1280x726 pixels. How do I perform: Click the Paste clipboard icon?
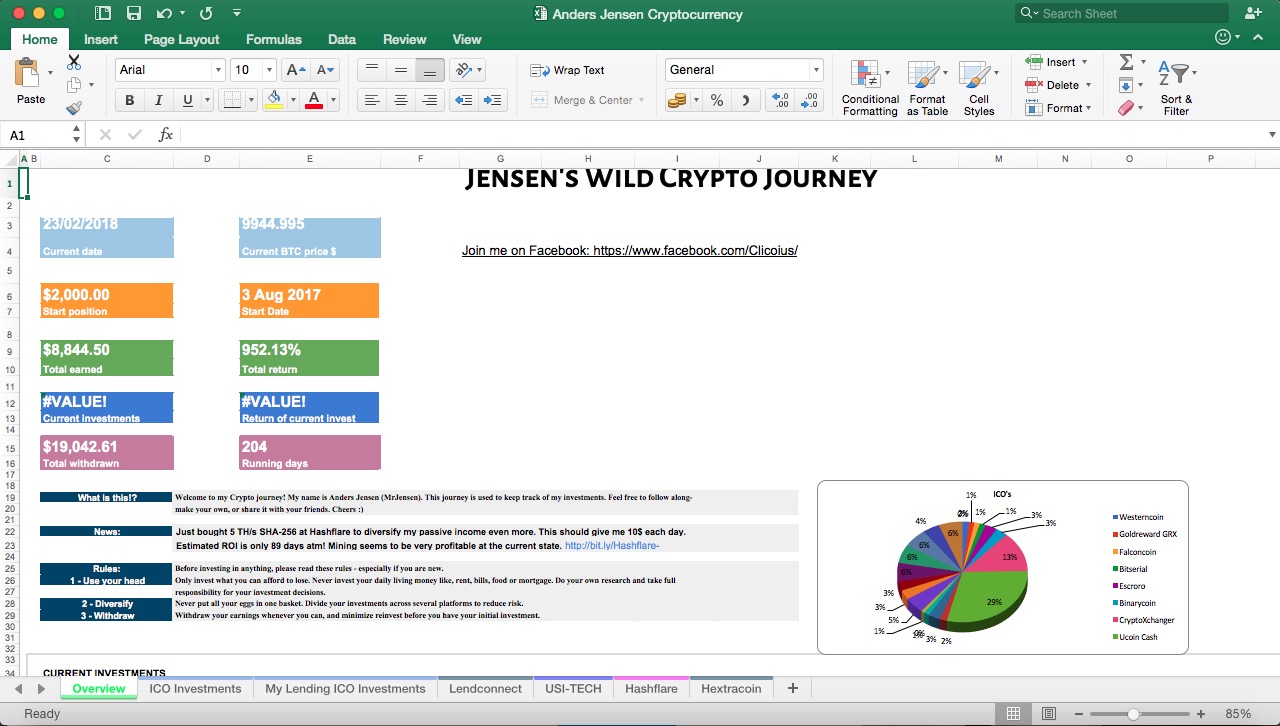click(27, 72)
